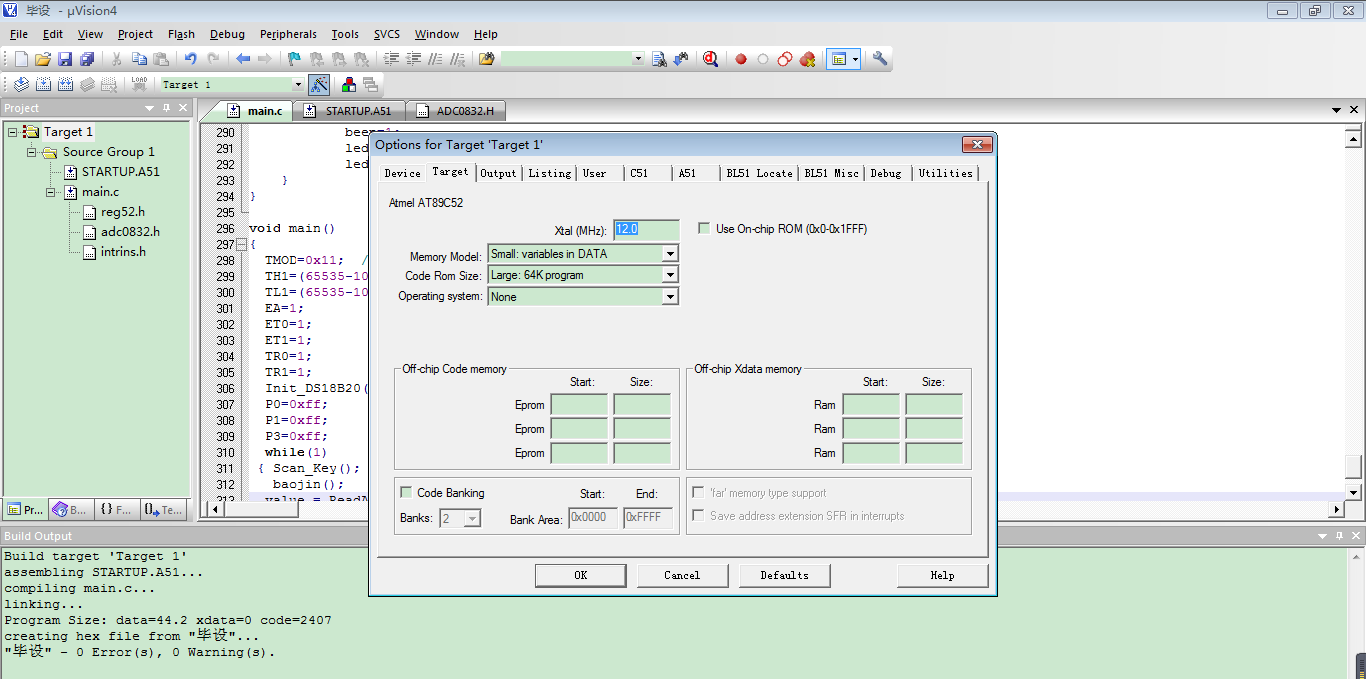Click the Open file folder icon
This screenshot has width=1366, height=679.
(43, 59)
